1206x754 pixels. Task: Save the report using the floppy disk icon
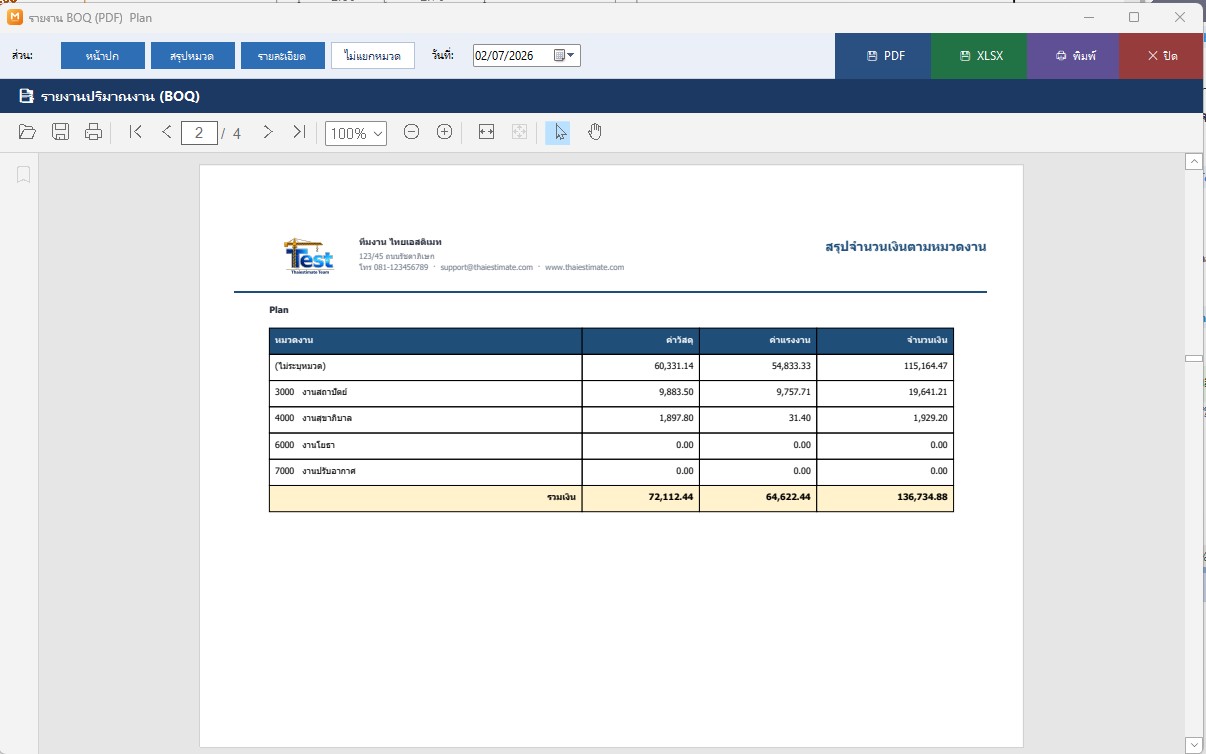61,132
